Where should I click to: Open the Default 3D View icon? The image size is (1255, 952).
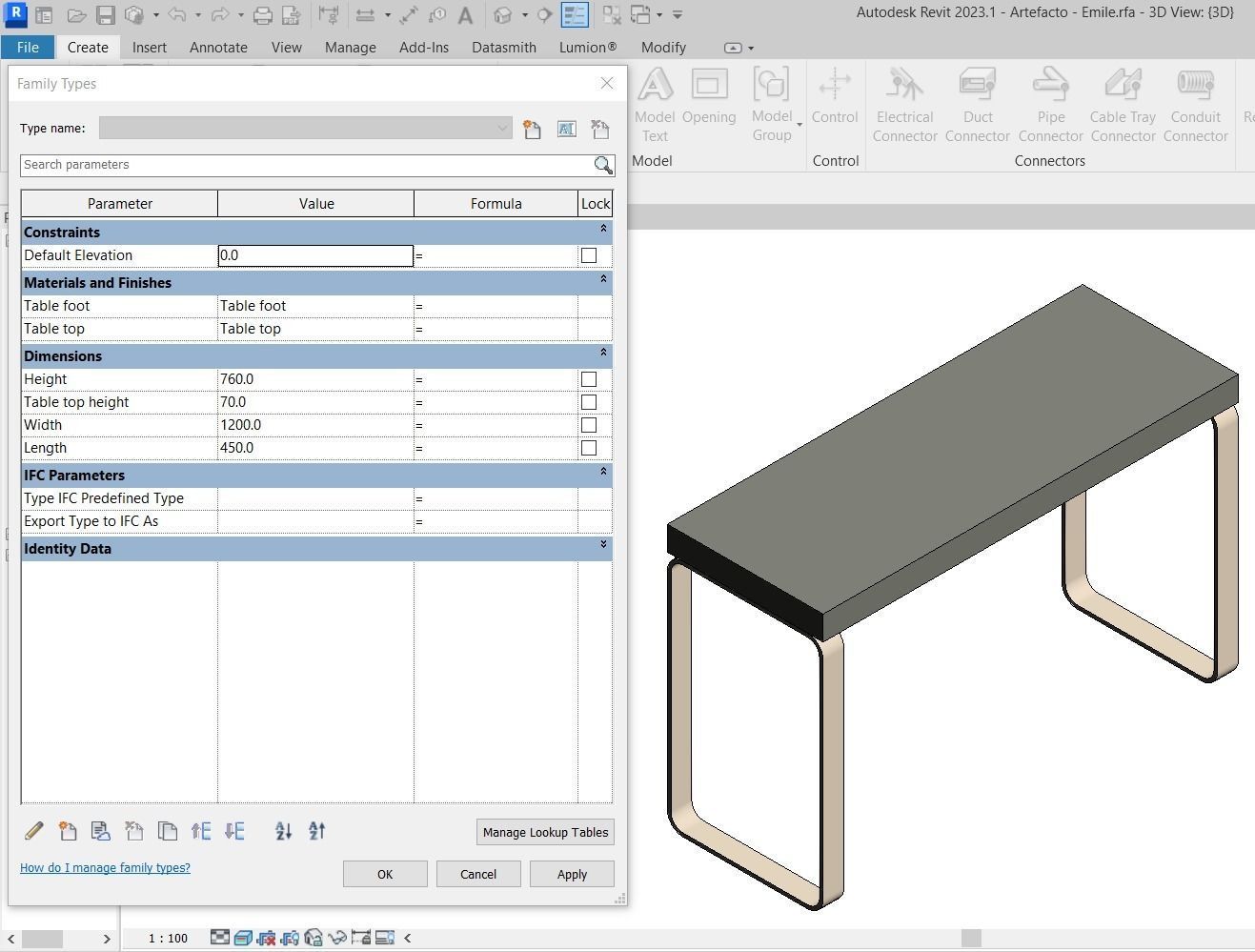click(503, 15)
